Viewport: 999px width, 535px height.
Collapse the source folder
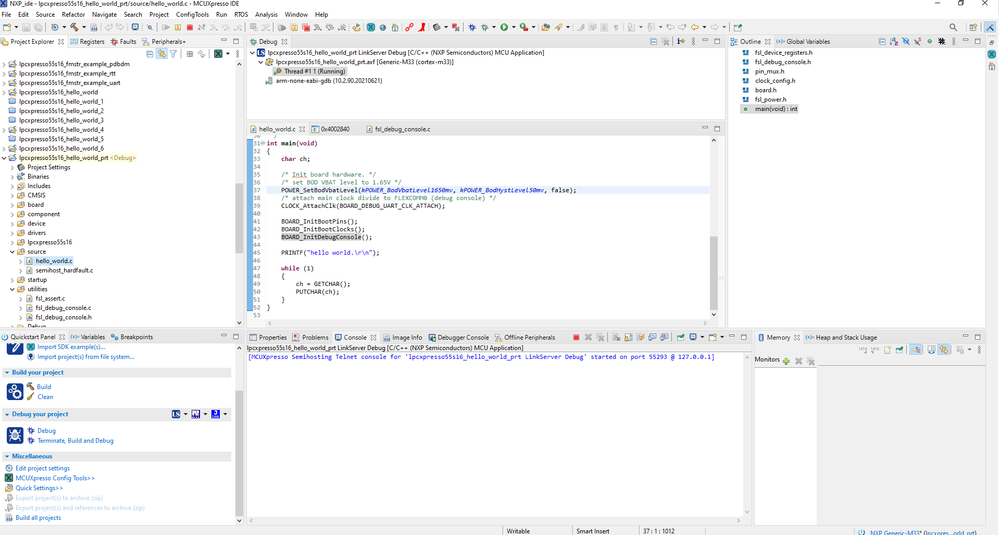coord(12,252)
